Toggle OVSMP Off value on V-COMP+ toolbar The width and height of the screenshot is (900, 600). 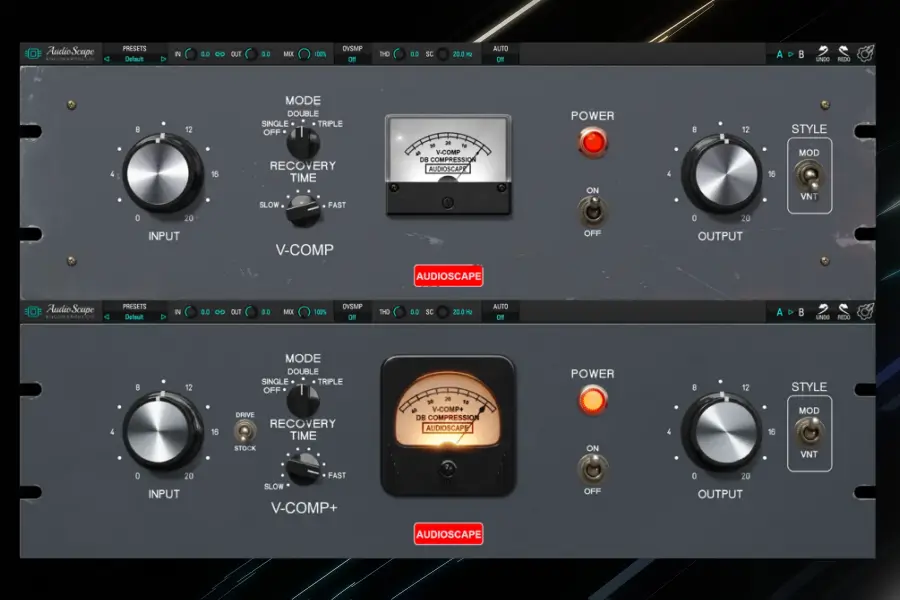coord(352,318)
